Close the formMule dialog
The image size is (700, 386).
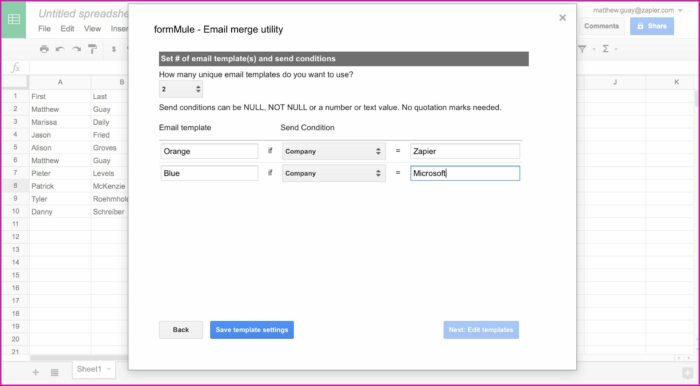[562, 18]
